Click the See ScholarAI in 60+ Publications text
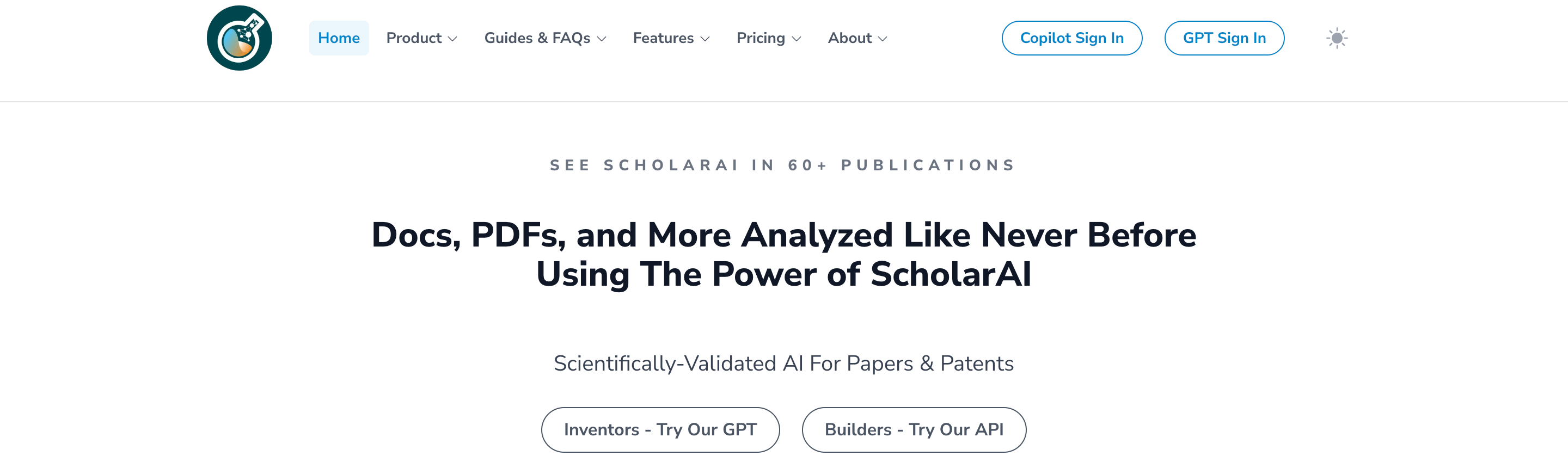The height and width of the screenshot is (468, 1568). (x=783, y=165)
